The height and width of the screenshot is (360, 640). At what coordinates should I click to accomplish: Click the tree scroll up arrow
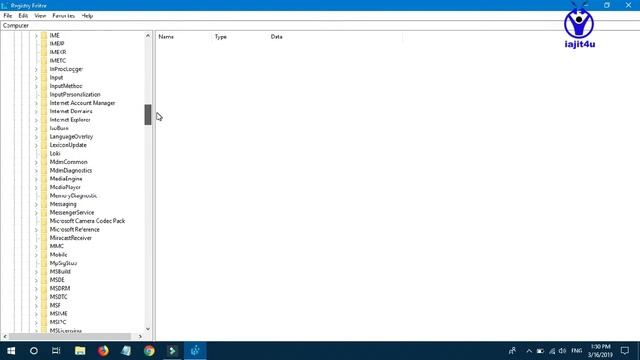148,36
